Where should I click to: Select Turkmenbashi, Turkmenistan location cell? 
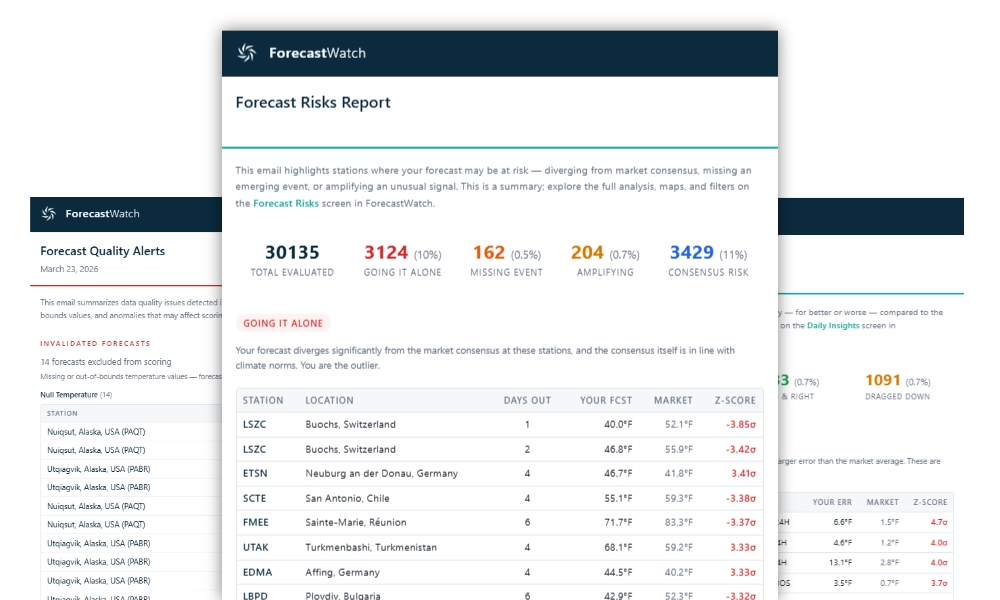coord(371,548)
